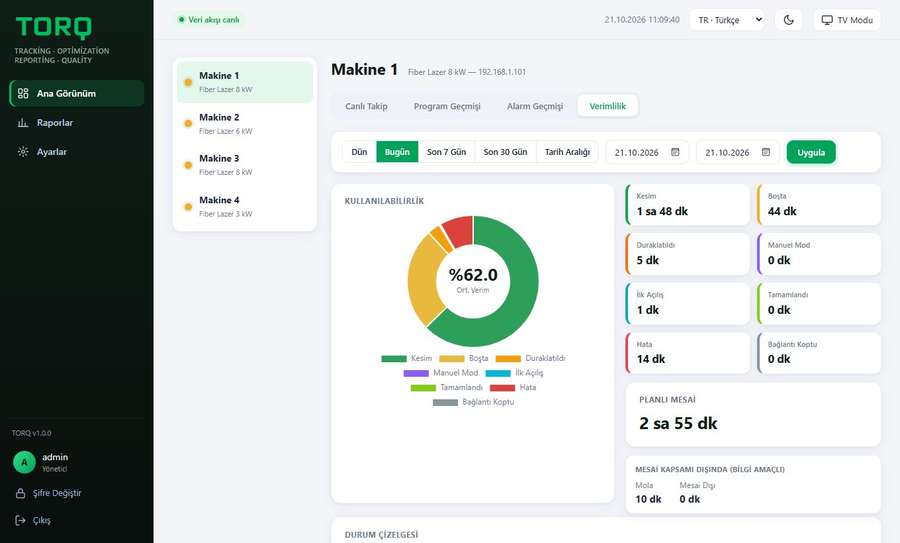The height and width of the screenshot is (543, 900).
Task: Click the logout arrow icon beside Çıkış
Action: (21, 520)
